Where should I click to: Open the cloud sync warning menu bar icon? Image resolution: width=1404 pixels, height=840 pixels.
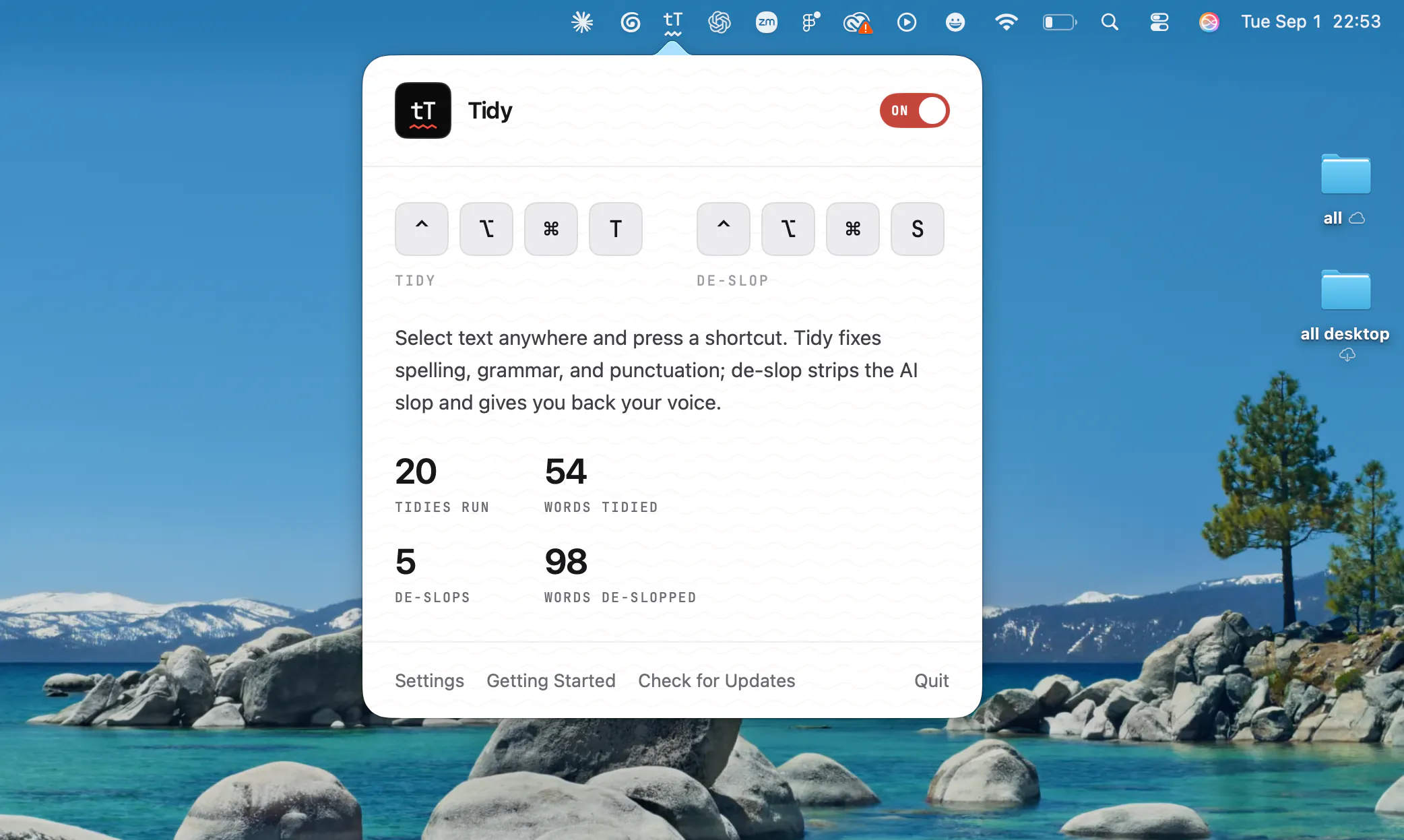coord(858,23)
